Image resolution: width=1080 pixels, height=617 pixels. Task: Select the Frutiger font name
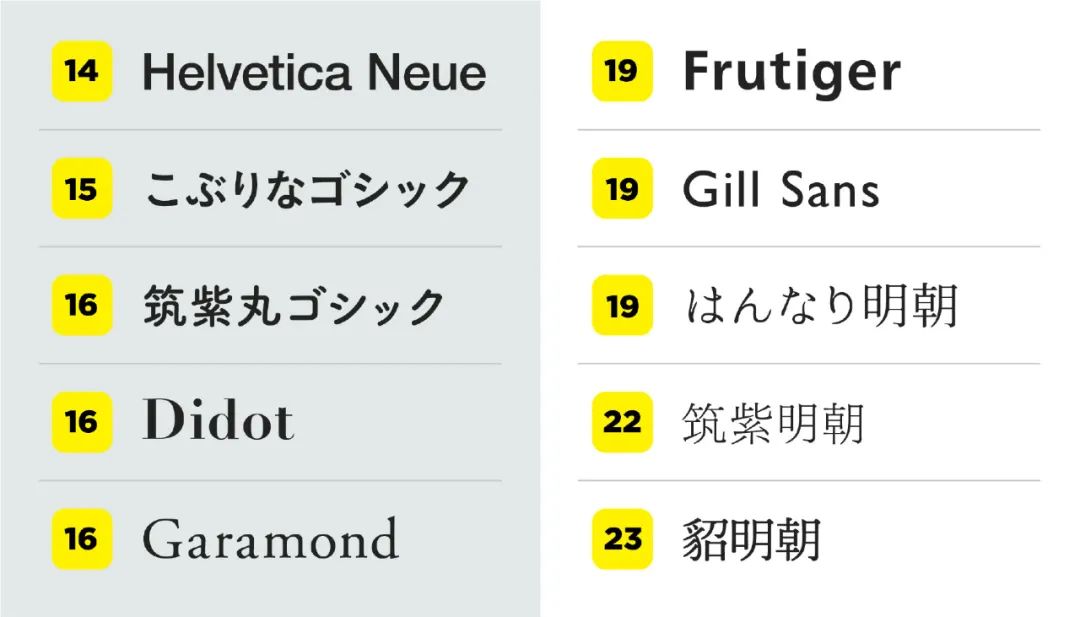click(x=791, y=73)
